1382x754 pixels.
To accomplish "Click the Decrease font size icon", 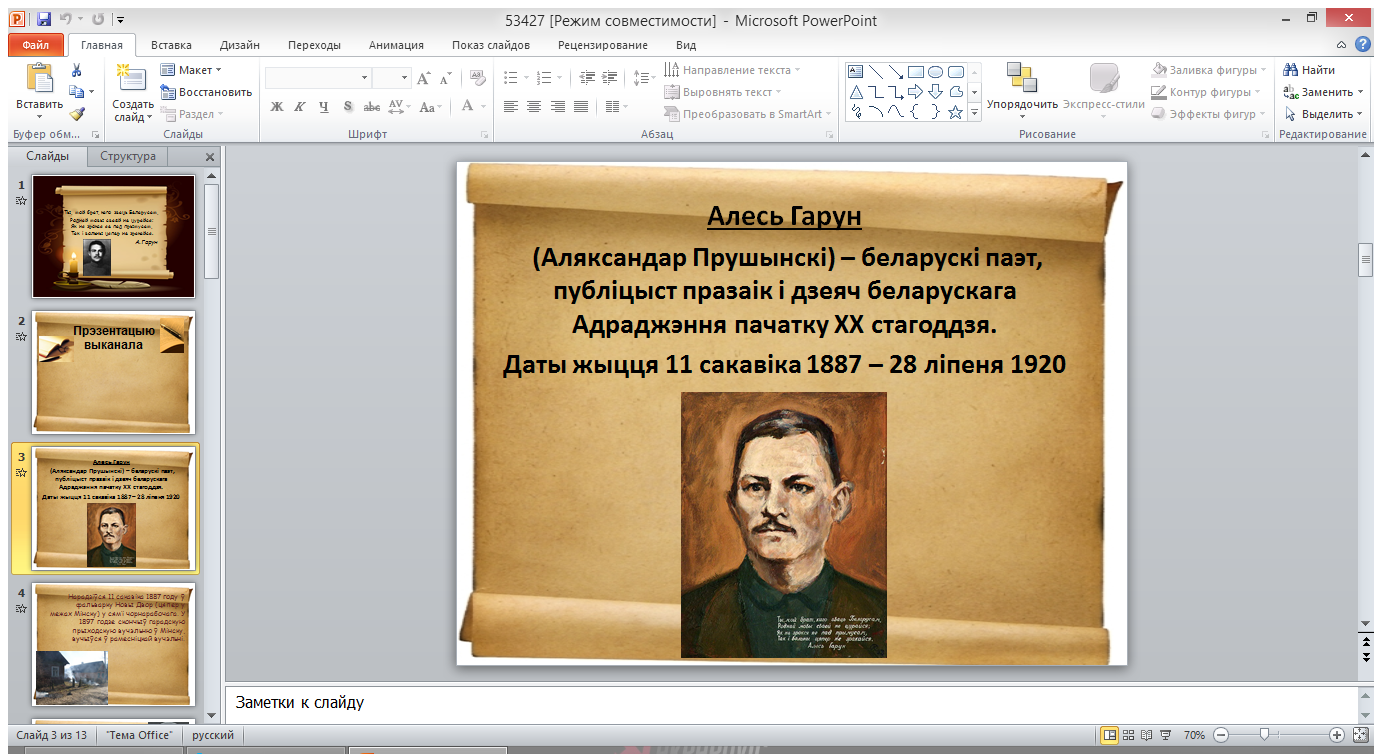I will [445, 78].
